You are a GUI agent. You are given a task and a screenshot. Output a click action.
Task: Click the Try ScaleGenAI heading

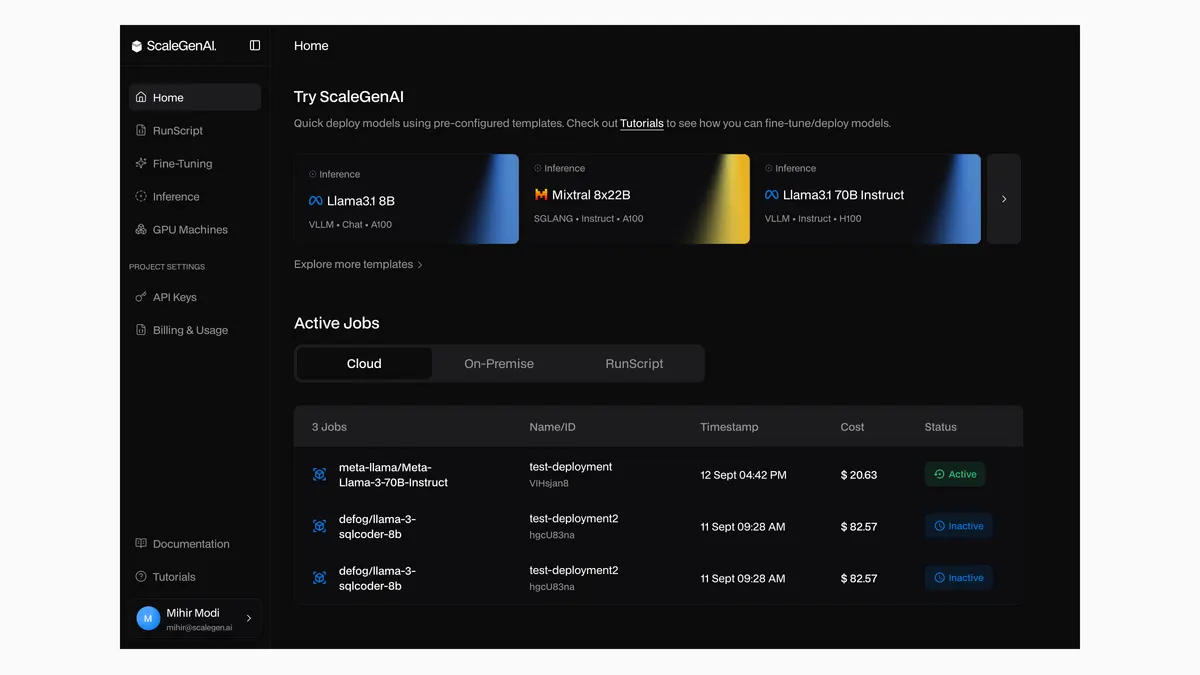(349, 97)
